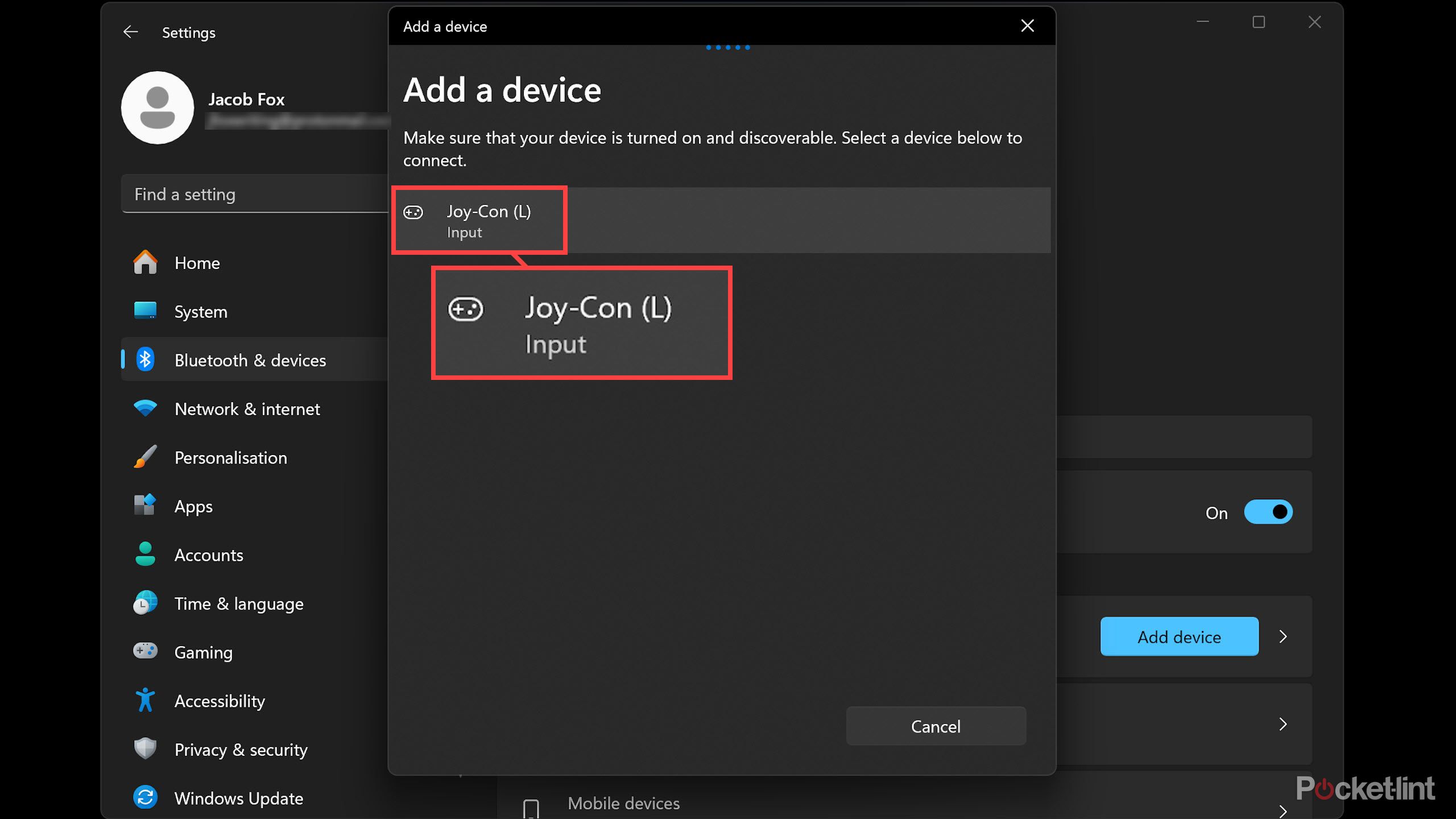Viewport: 1456px width, 819px height.
Task: Click the Accessibility figure icon
Action: [x=145, y=700]
